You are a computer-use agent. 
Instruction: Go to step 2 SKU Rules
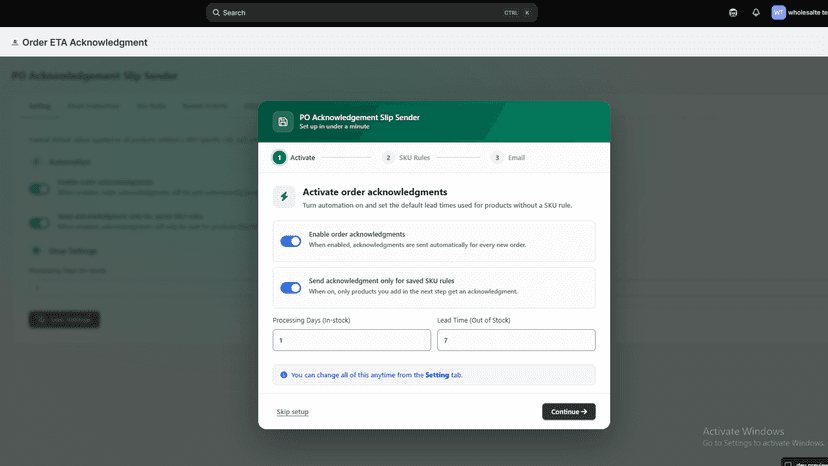(x=406, y=157)
